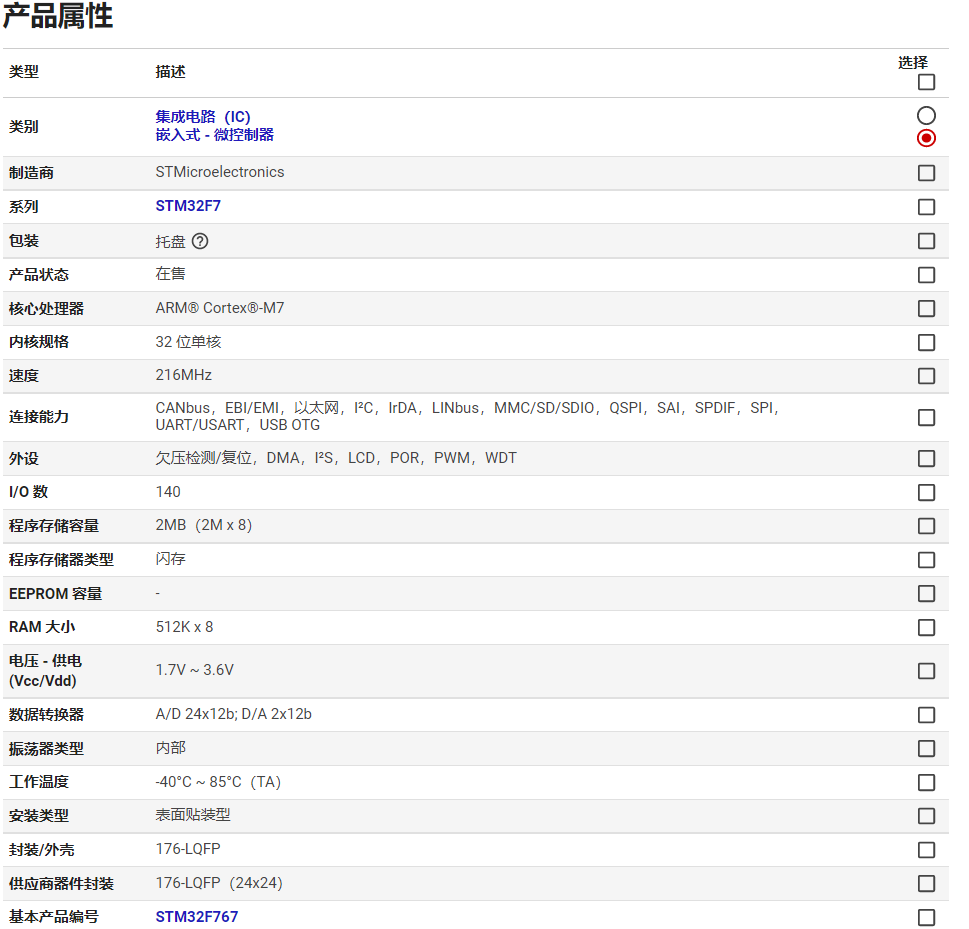Select the 集成电路 (IC) radio button
The height and width of the screenshot is (929, 969).
tap(926, 115)
